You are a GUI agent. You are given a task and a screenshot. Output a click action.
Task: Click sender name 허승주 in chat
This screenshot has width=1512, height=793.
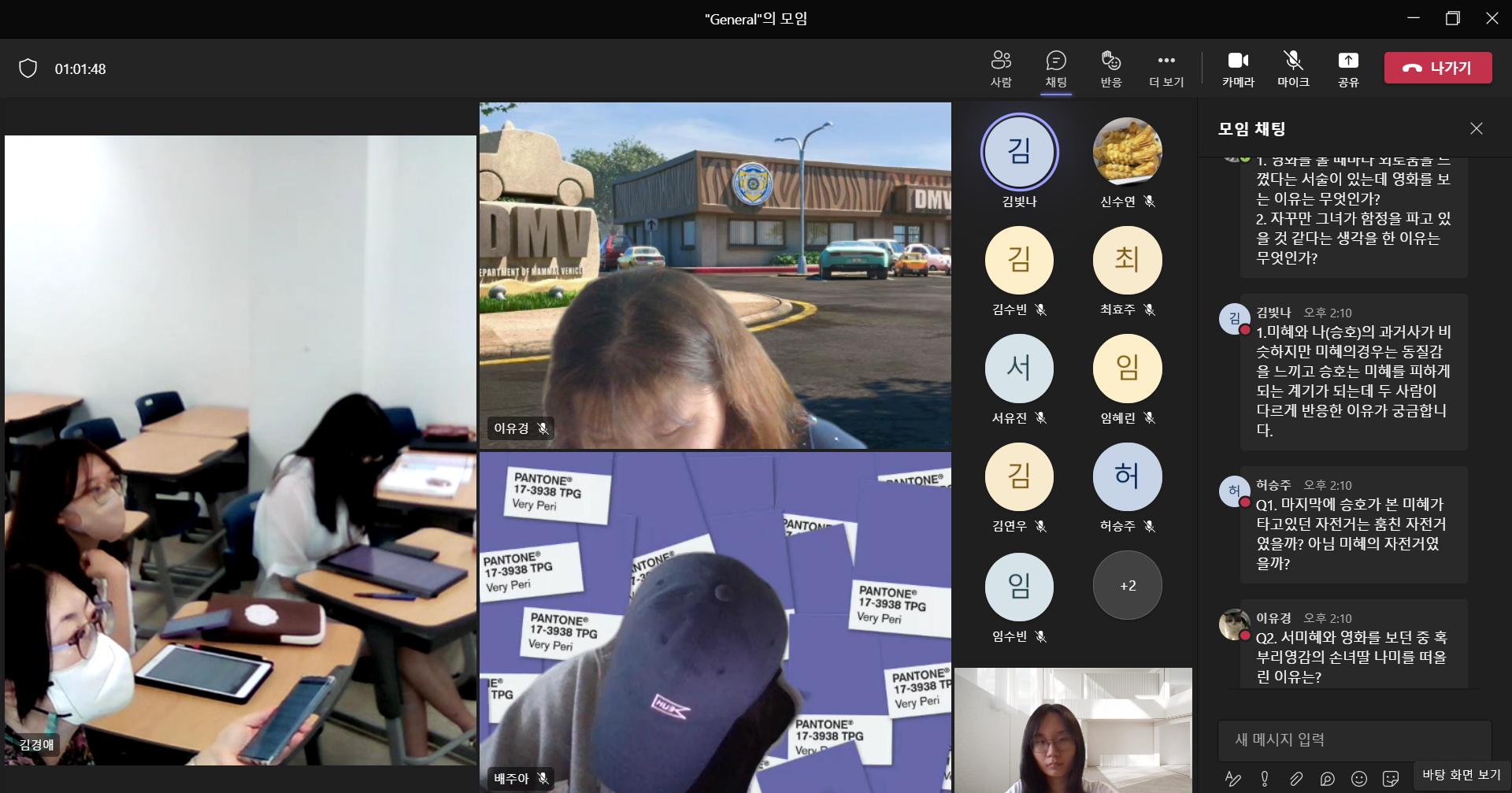(1273, 485)
